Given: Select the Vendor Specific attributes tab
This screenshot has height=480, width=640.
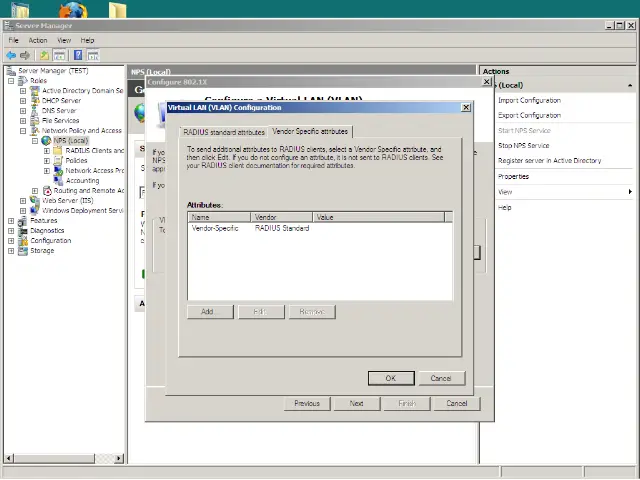Looking at the screenshot, I should tap(310, 131).
